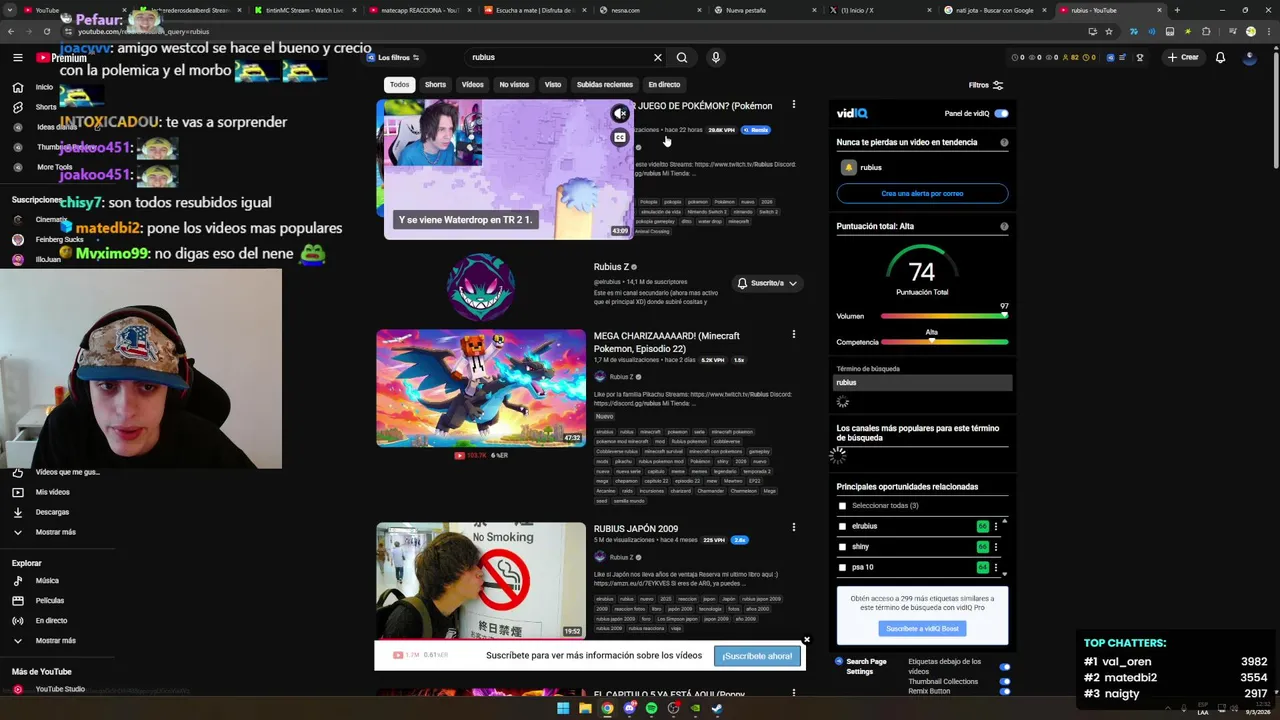
Task: Toggle the Panel de vidIQ switch
Action: [1001, 113]
